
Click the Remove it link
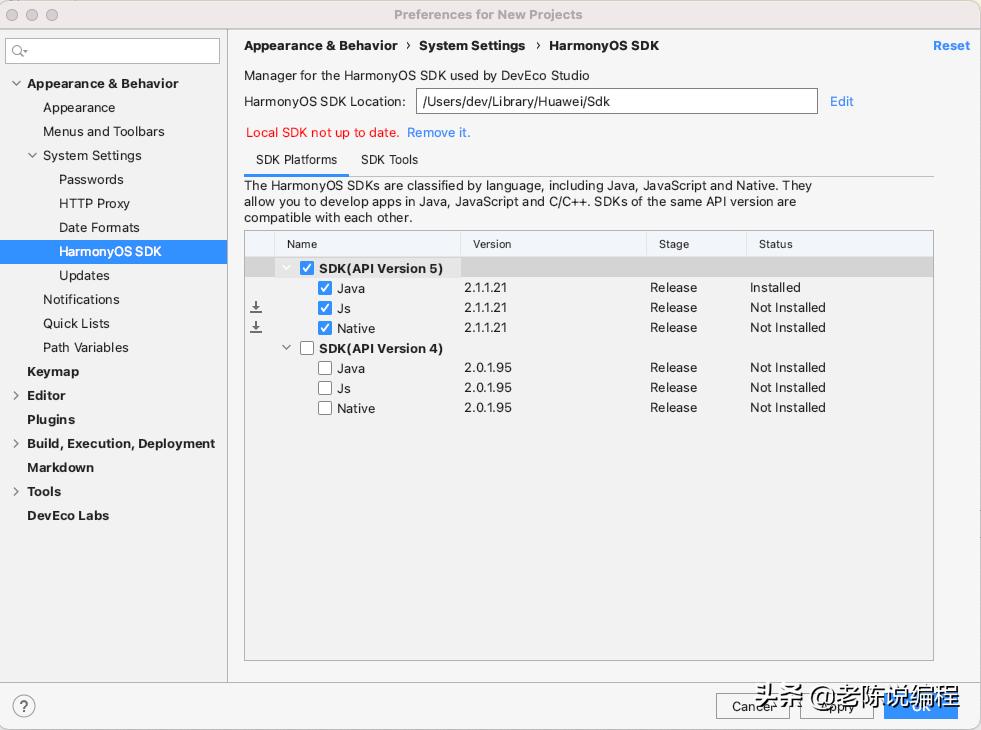438,133
